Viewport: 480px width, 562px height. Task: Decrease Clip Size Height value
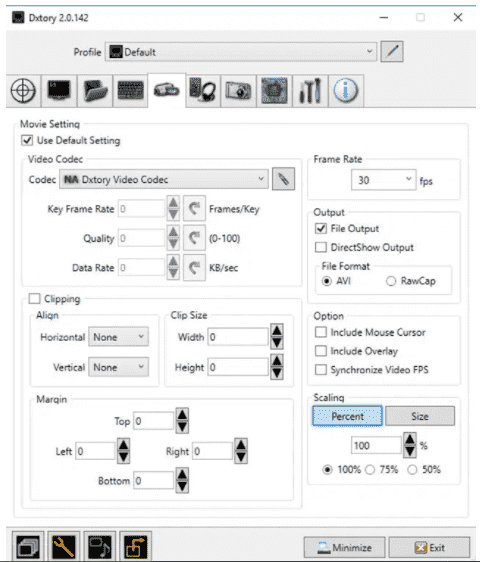tap(277, 373)
